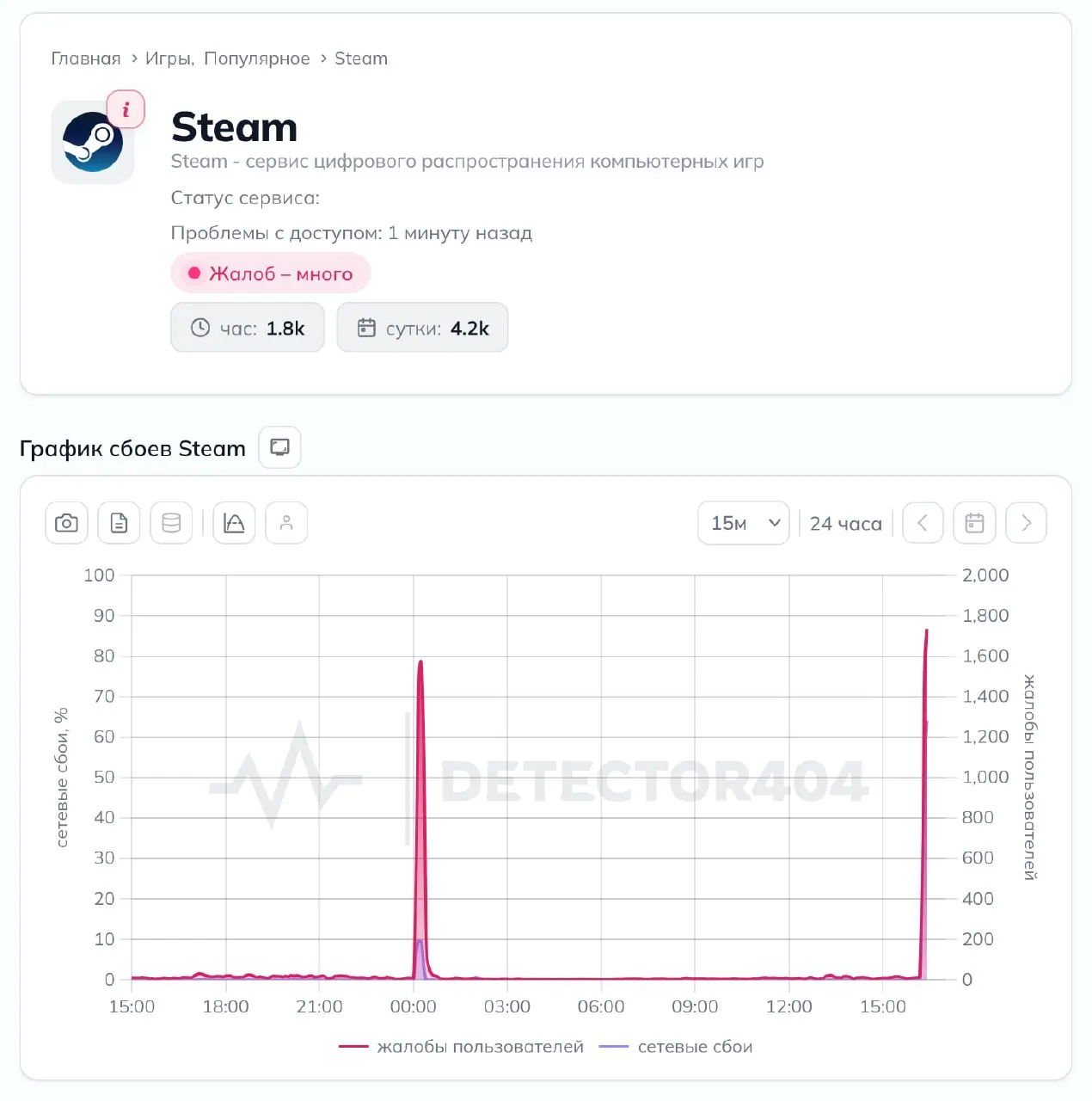Go to previous period with left arrow
Viewport: 1092px width, 1101px height.
pos(923,523)
